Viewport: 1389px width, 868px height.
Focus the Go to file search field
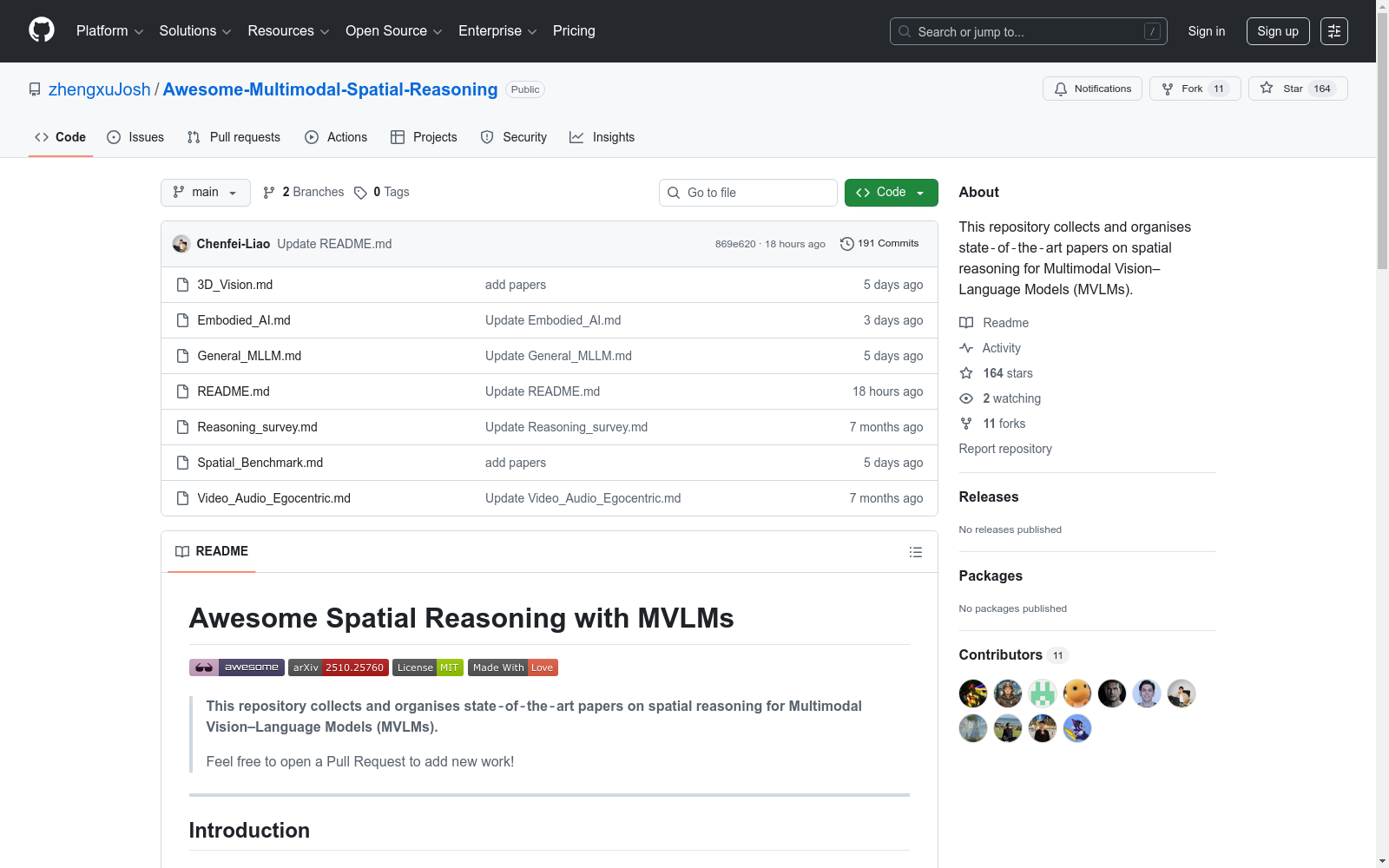pyautogui.click(x=748, y=193)
